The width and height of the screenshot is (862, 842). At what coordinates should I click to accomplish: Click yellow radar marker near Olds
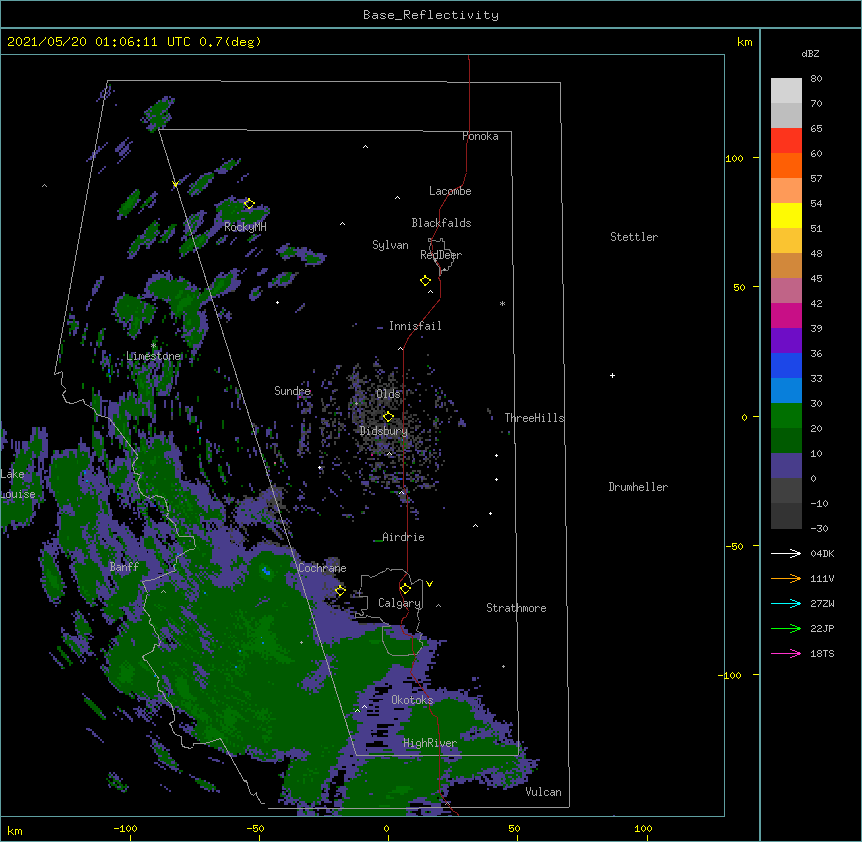coord(388,417)
